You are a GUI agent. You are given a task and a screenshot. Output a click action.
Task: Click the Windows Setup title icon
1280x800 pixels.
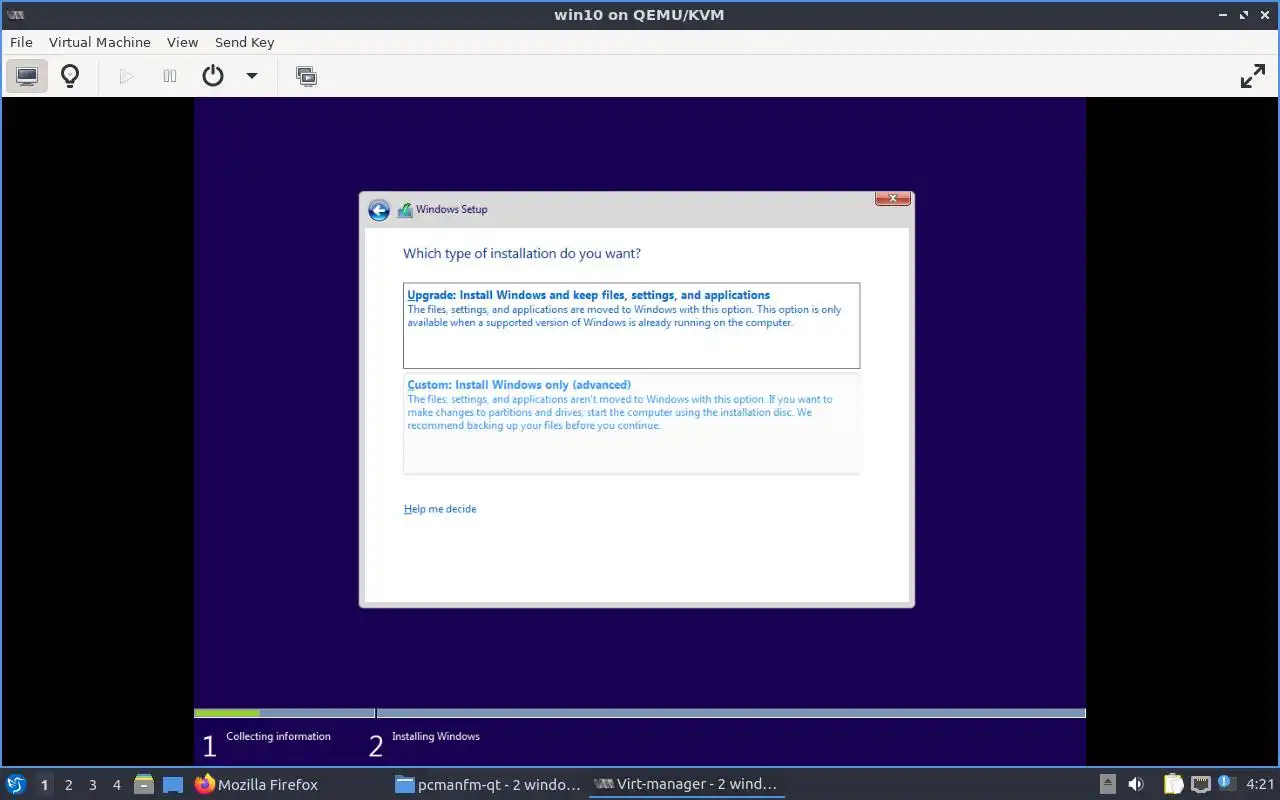(x=405, y=210)
